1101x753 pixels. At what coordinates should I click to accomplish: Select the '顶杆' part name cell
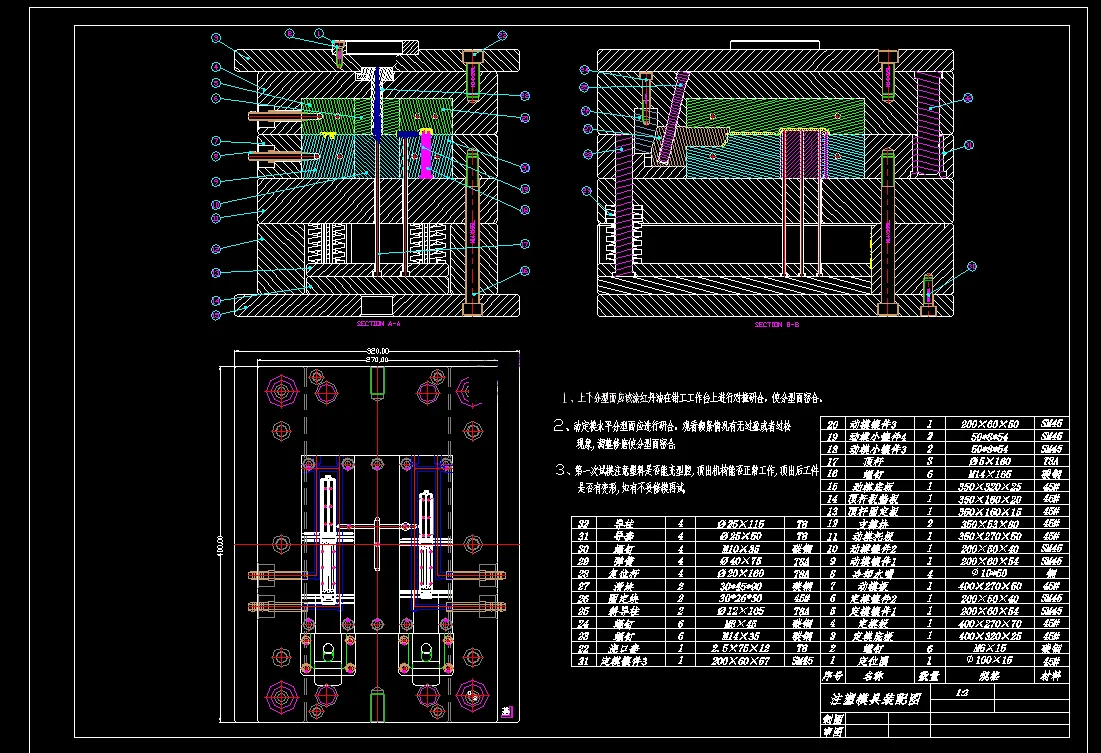tap(873, 462)
